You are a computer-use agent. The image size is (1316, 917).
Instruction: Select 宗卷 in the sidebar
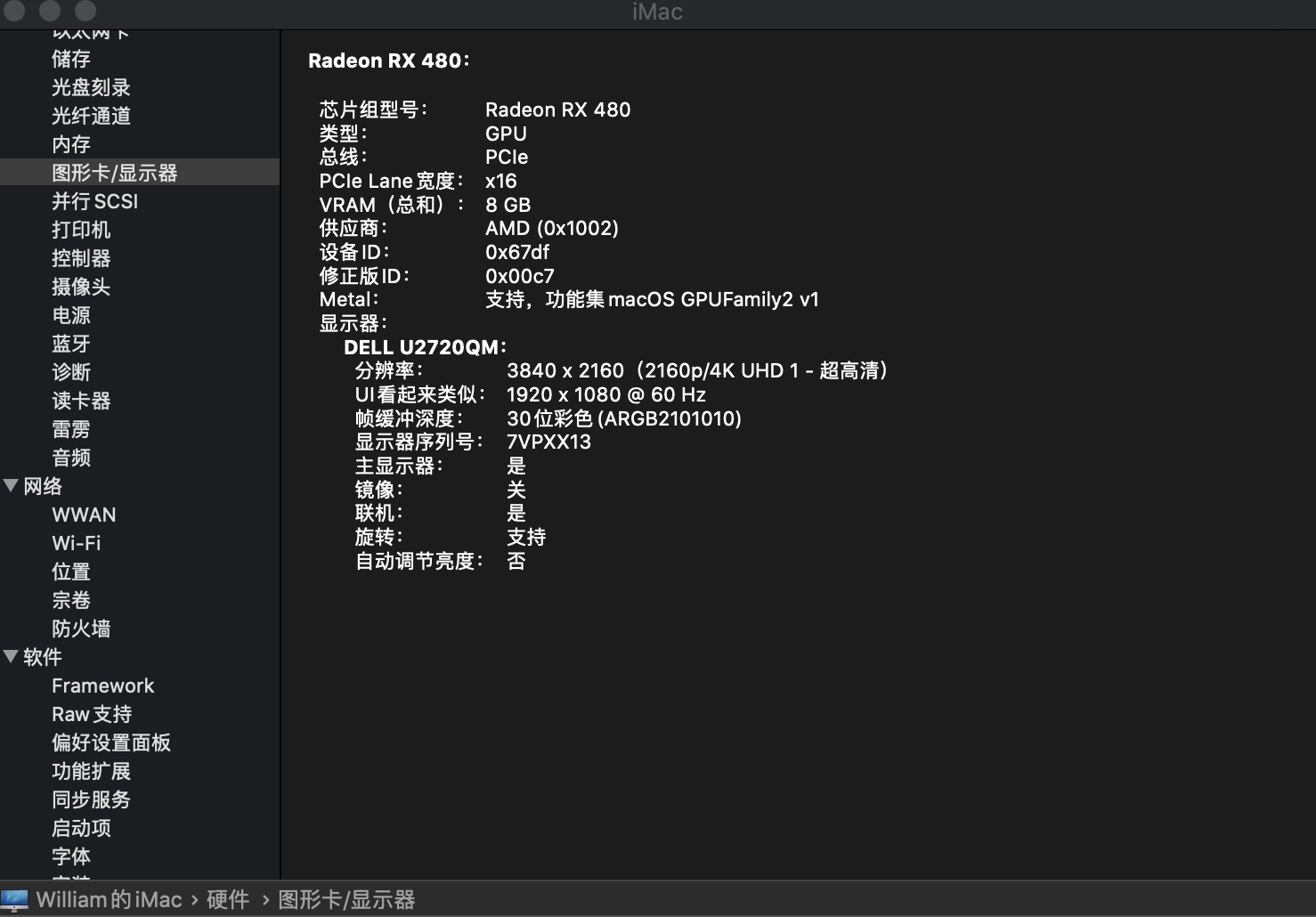coord(71,600)
